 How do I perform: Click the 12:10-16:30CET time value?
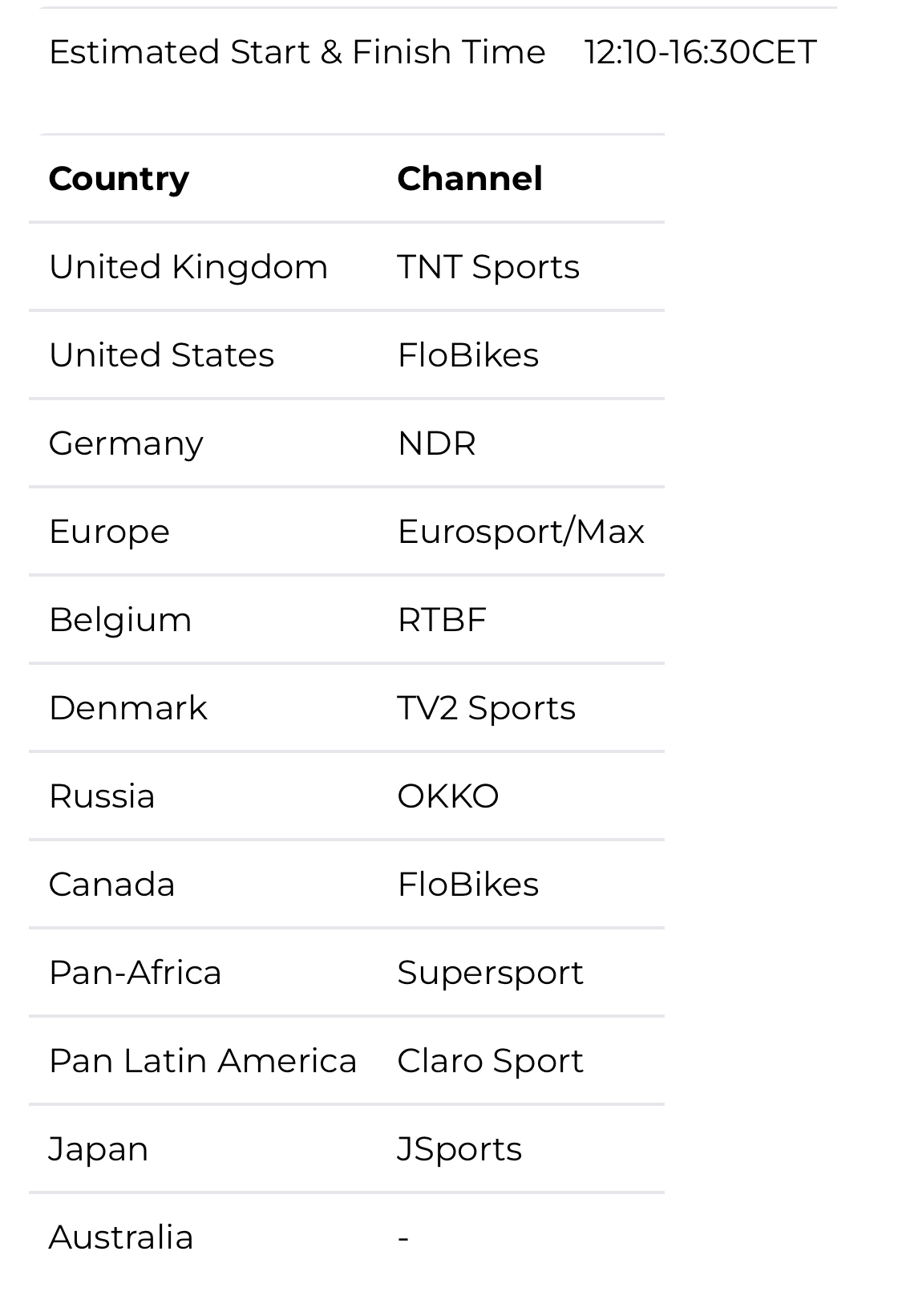700,52
